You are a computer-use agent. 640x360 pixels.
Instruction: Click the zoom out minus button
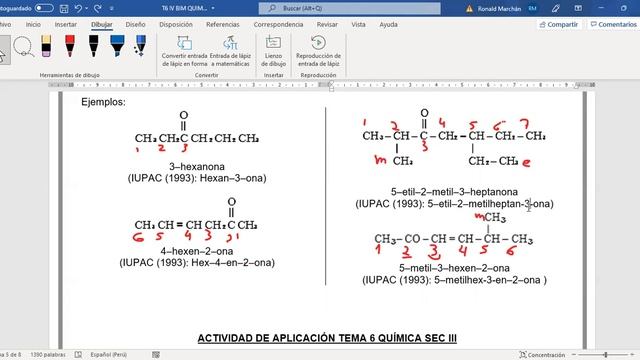(x=574, y=355)
